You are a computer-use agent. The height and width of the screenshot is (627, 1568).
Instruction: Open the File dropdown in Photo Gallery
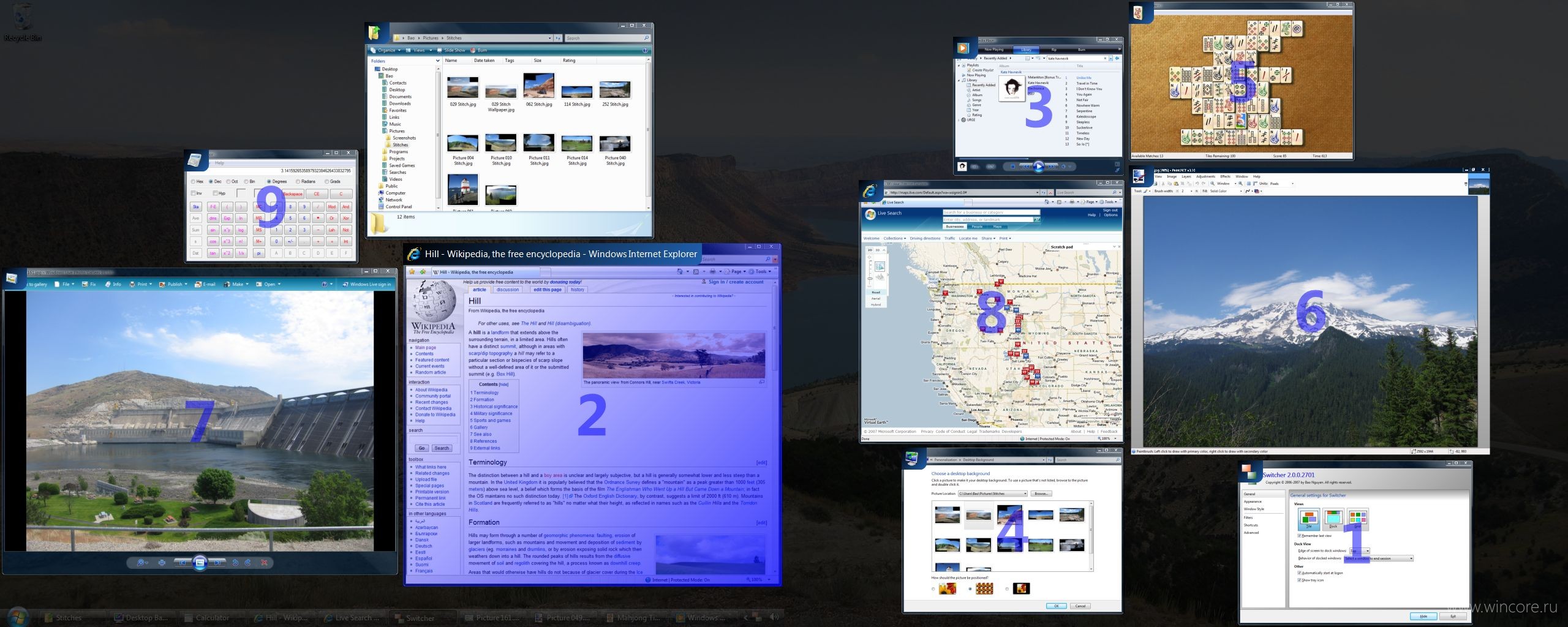coord(64,284)
